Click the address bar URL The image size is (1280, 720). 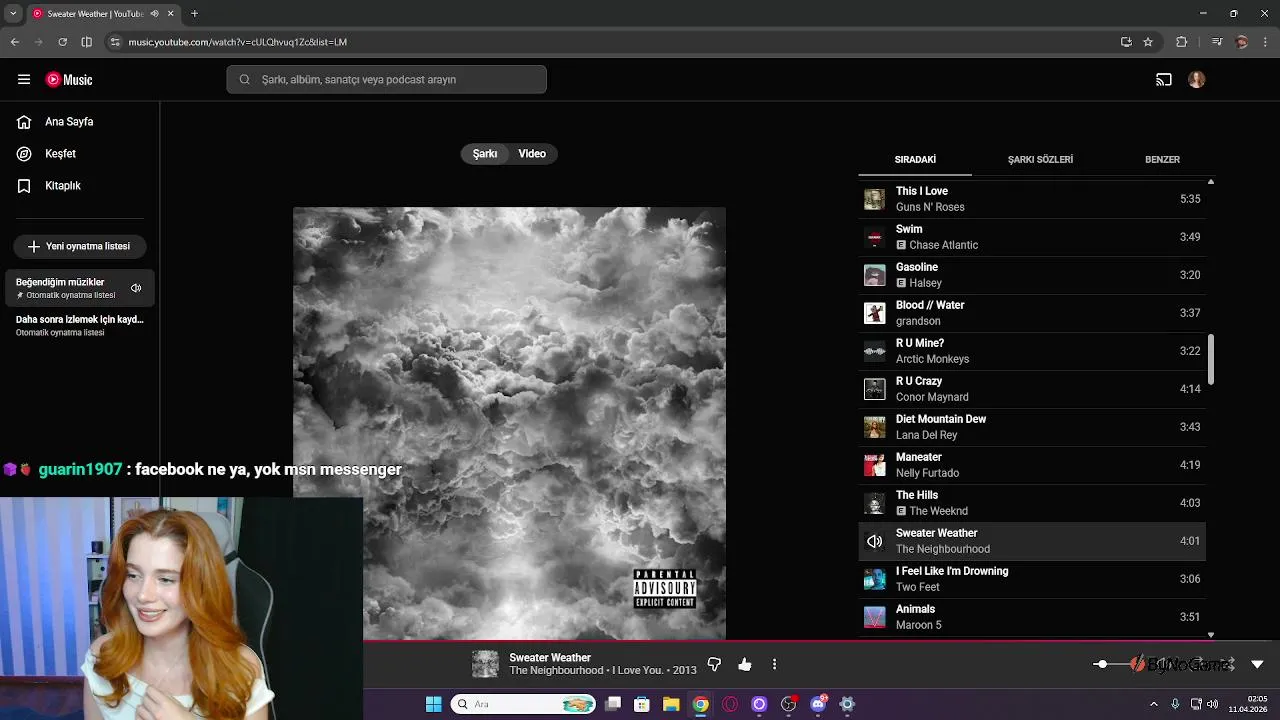[x=238, y=42]
